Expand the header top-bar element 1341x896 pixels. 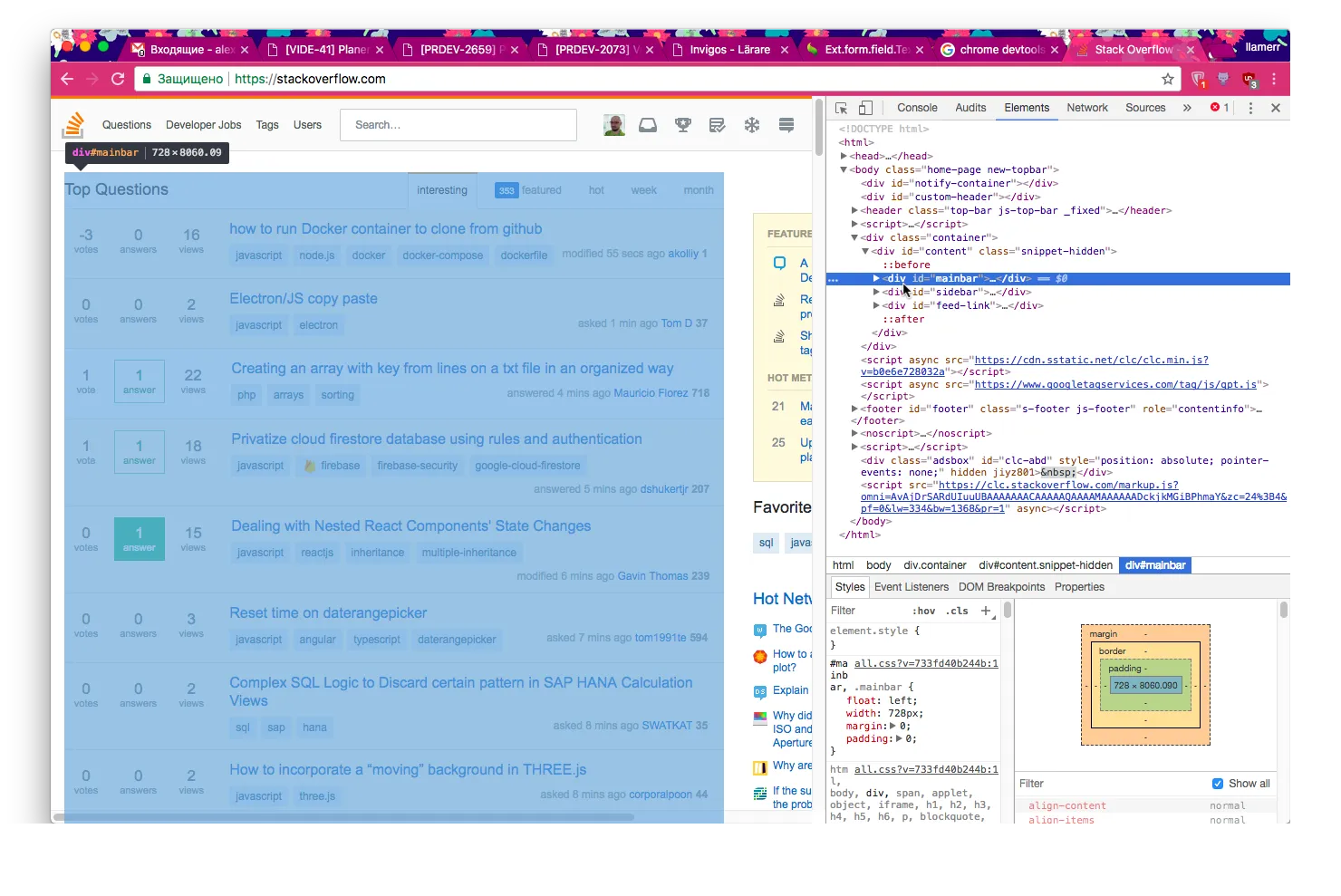pyautogui.click(x=854, y=210)
